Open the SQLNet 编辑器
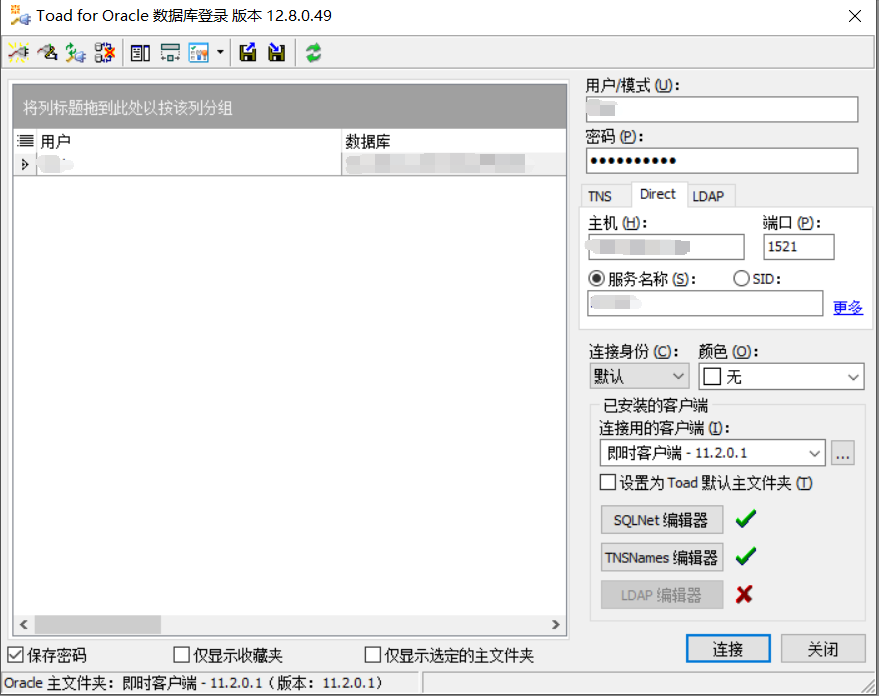The height and width of the screenshot is (696, 879). click(x=662, y=519)
